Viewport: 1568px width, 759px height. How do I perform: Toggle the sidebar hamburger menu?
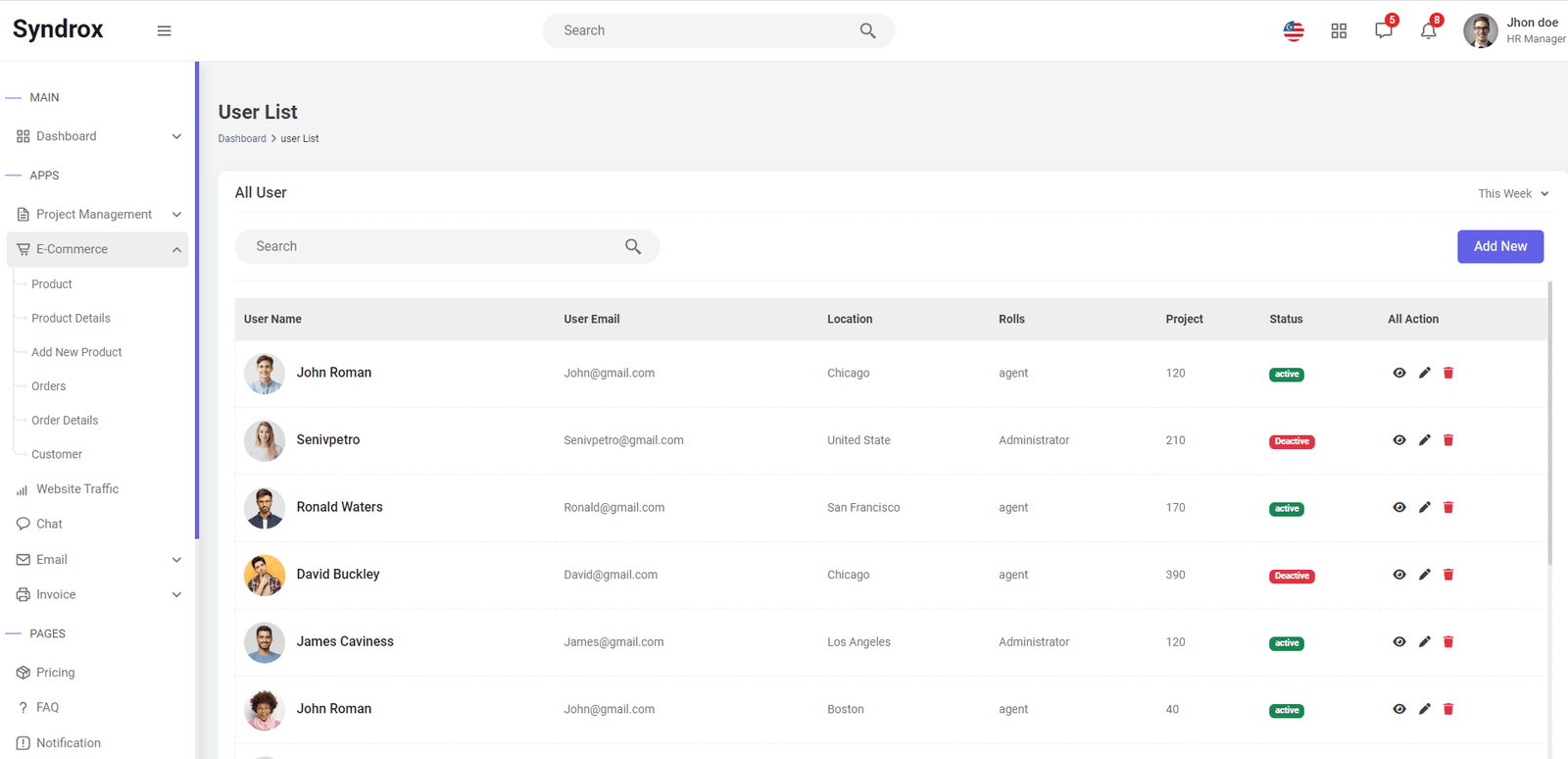[x=165, y=30]
